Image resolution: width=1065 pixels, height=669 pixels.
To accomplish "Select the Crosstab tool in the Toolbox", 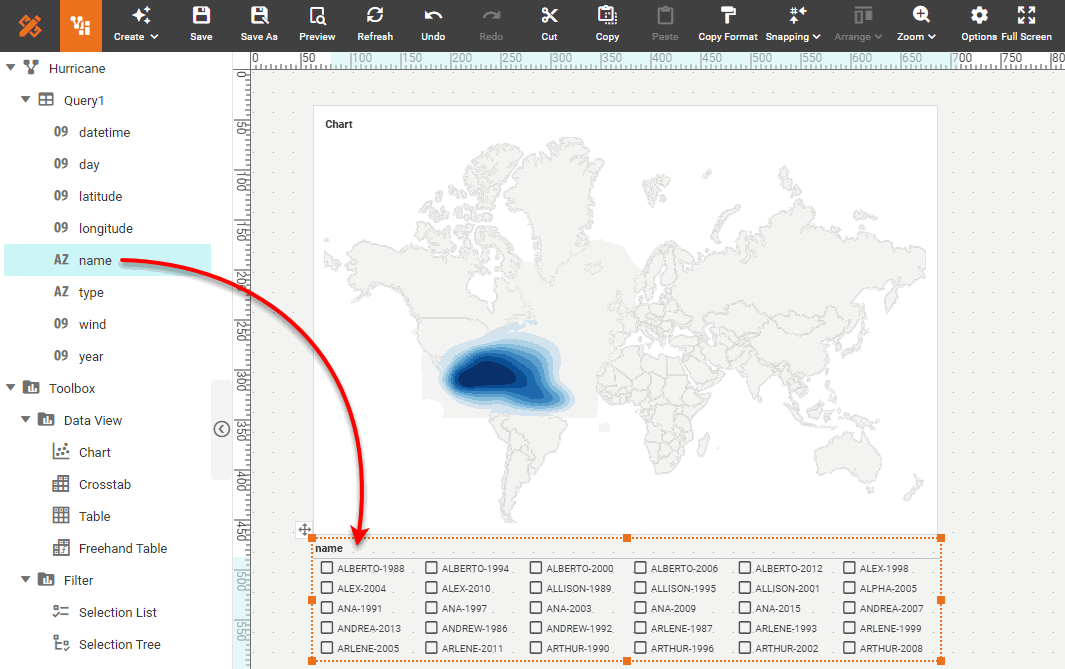I will coord(103,484).
